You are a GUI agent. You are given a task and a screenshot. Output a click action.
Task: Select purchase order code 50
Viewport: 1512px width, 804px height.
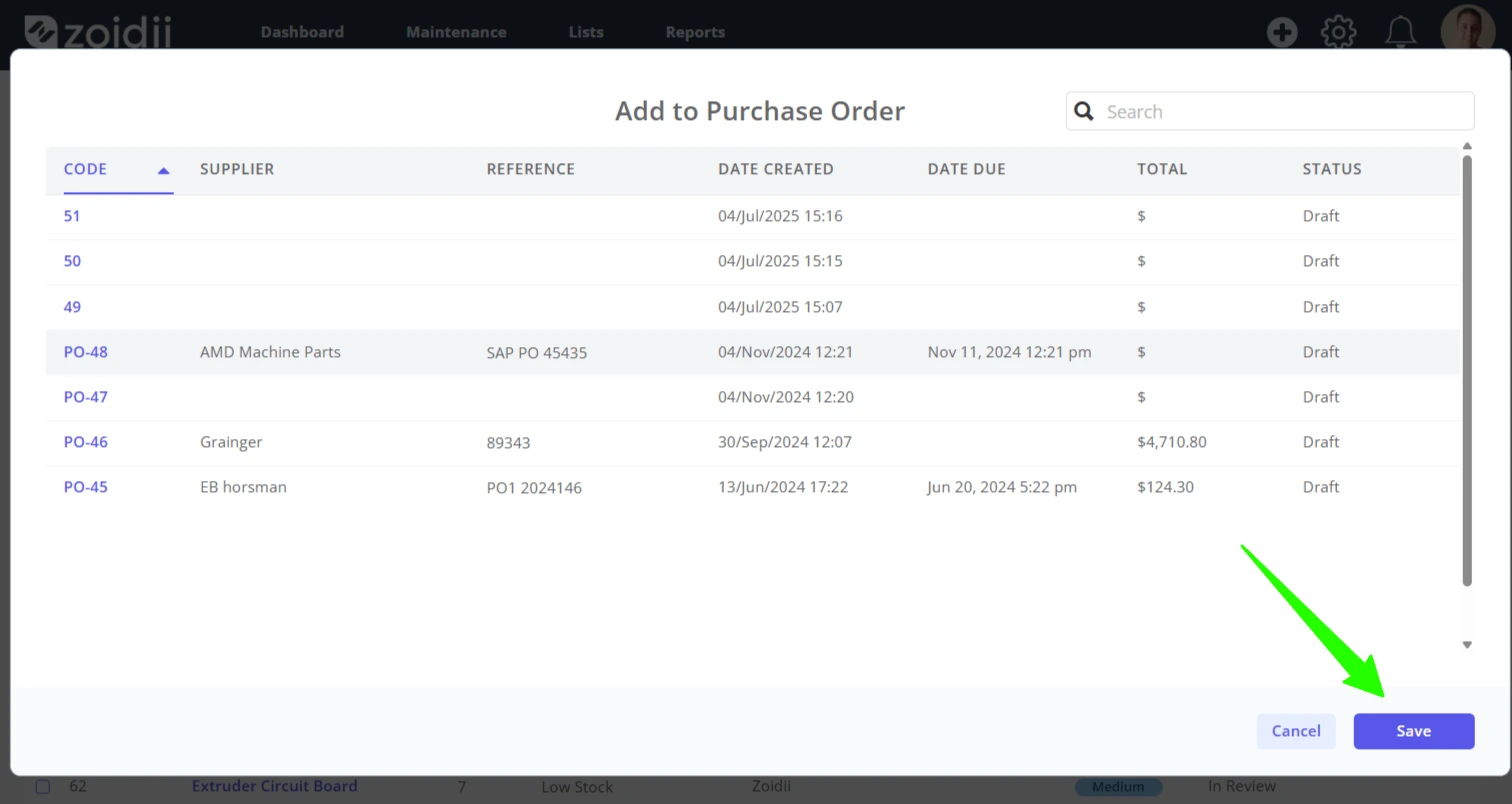pyautogui.click(x=72, y=261)
